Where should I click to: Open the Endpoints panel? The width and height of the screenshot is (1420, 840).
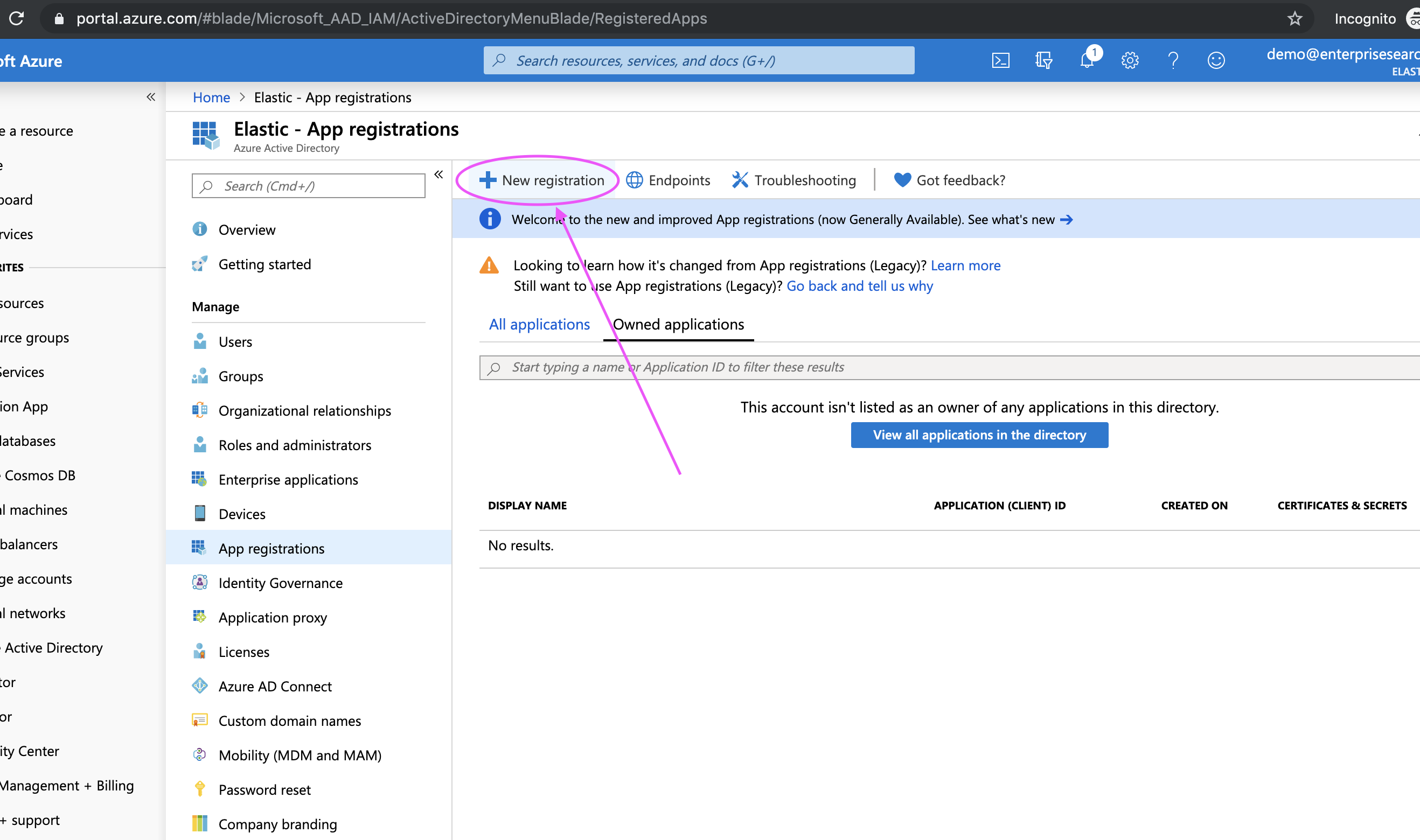pyautogui.click(x=669, y=179)
